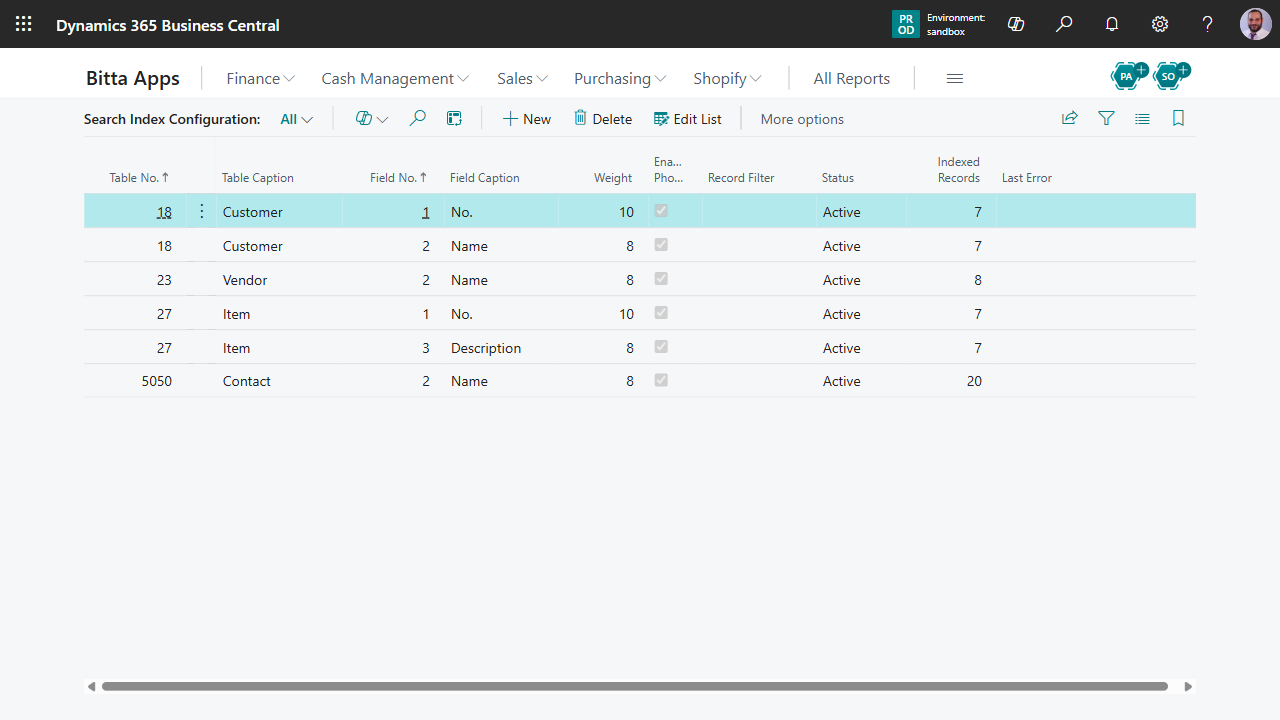This screenshot has height=720, width=1280.
Task: Expand the Cash Management menu
Action: (x=395, y=78)
